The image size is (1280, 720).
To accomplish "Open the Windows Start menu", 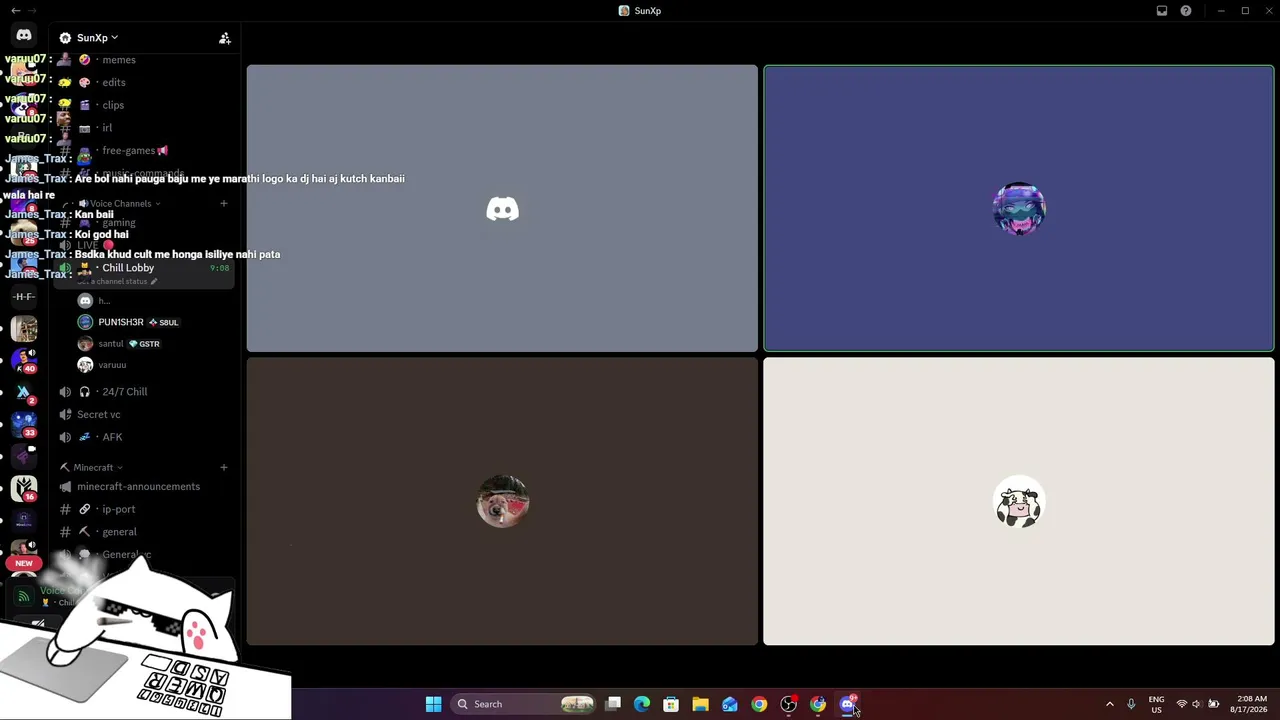I will (x=433, y=704).
